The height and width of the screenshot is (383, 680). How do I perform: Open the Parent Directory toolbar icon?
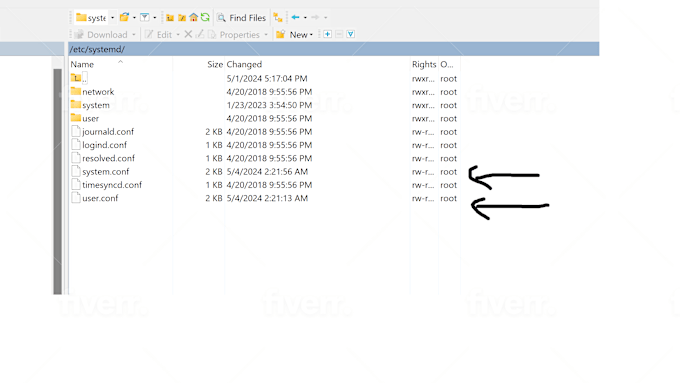170,18
